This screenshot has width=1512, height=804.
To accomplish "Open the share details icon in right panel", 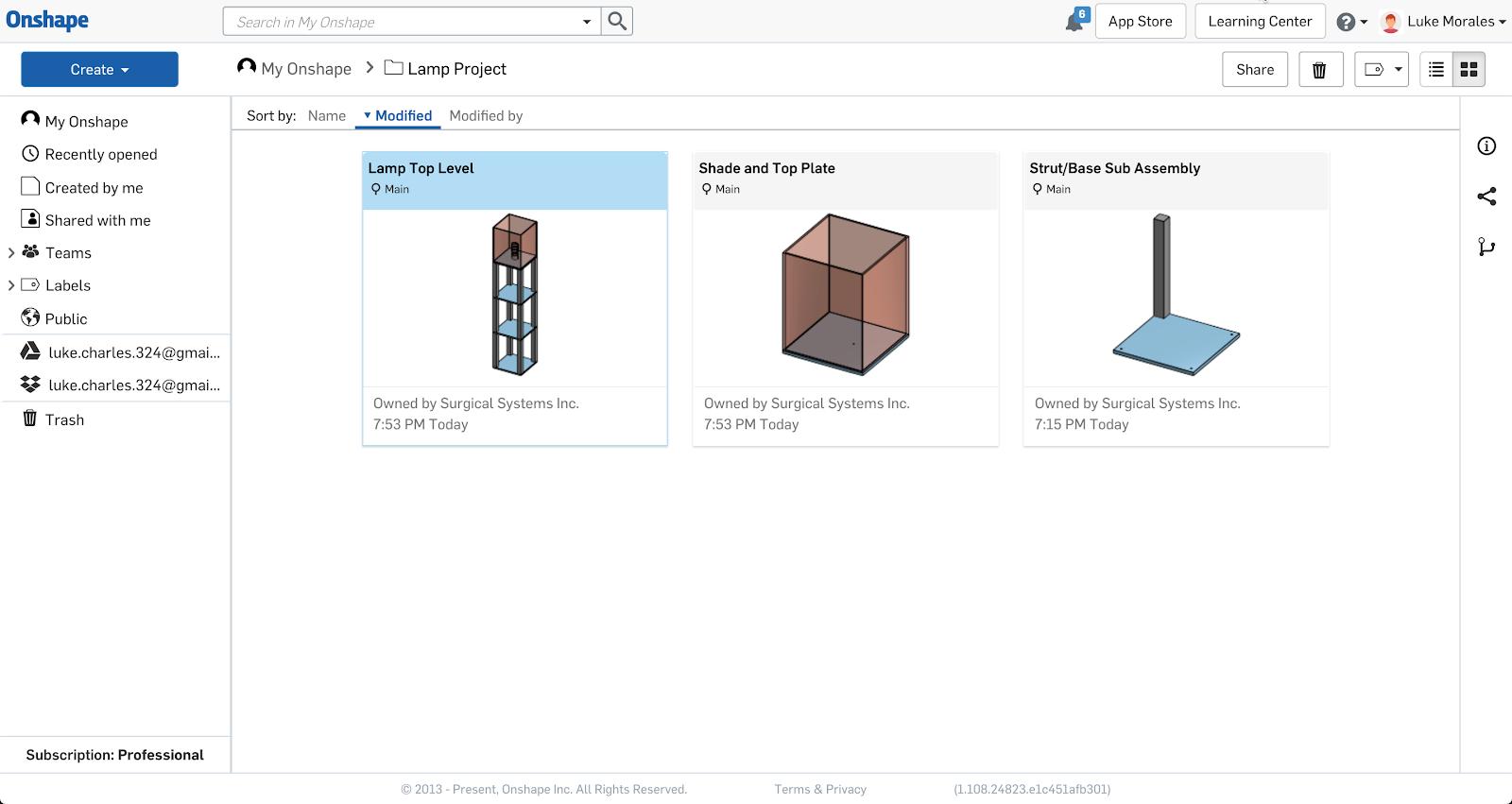I will 1486,197.
